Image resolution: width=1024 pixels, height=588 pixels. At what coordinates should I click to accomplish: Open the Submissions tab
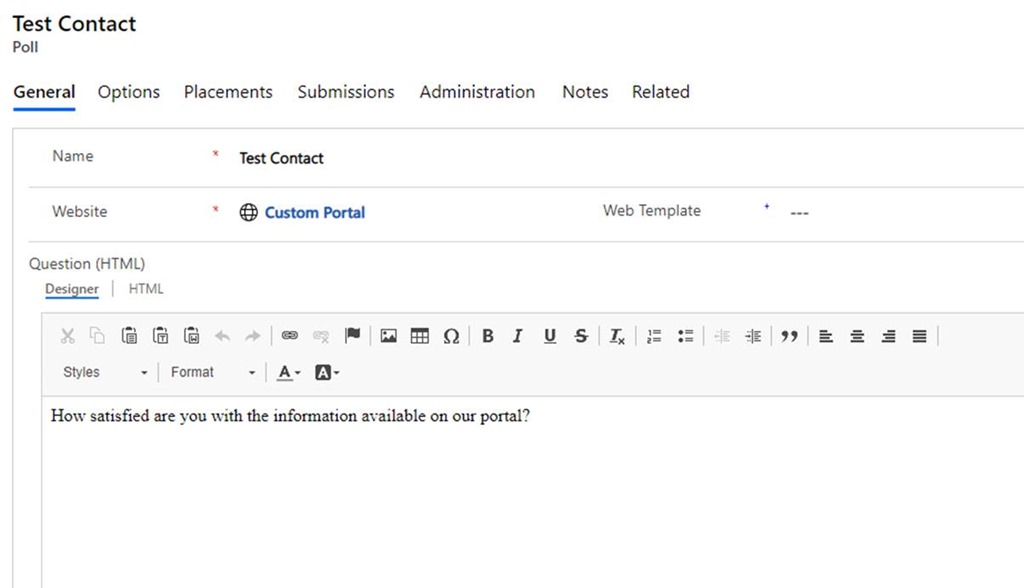pyautogui.click(x=346, y=92)
